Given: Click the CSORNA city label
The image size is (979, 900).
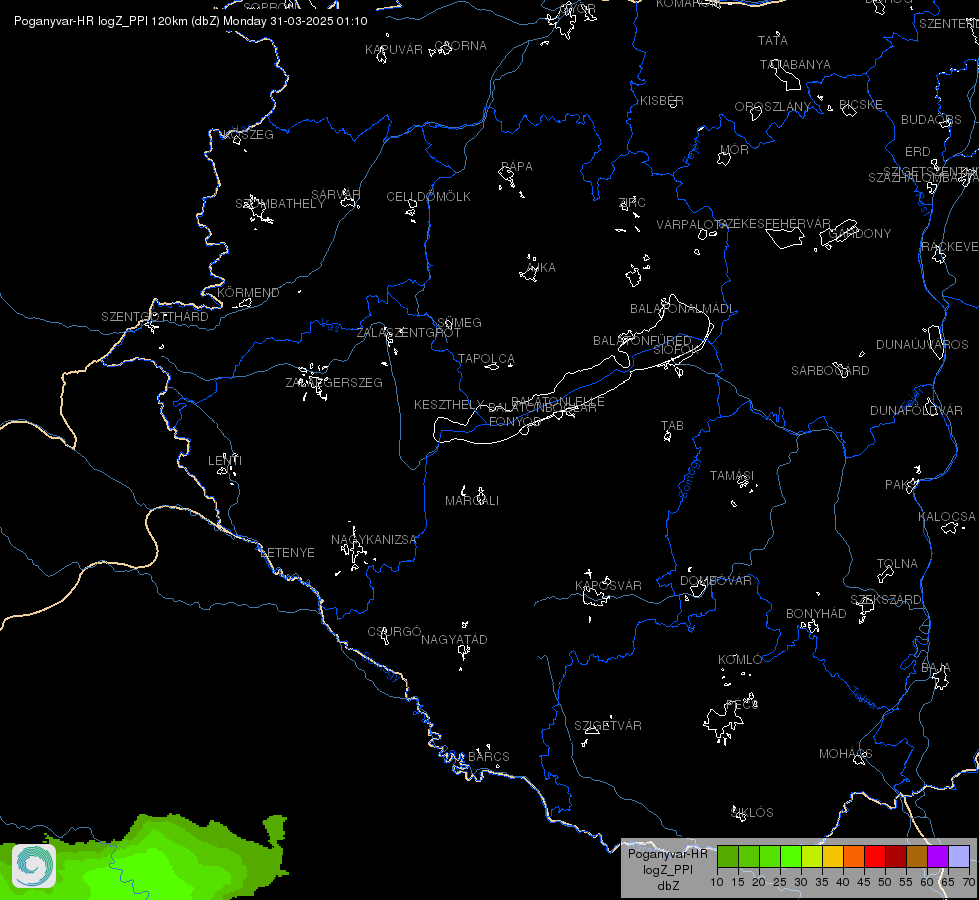Looking at the screenshot, I should point(461,46).
